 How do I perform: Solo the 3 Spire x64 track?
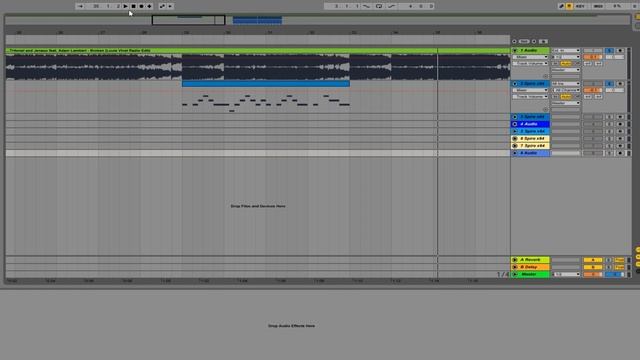[609, 117]
